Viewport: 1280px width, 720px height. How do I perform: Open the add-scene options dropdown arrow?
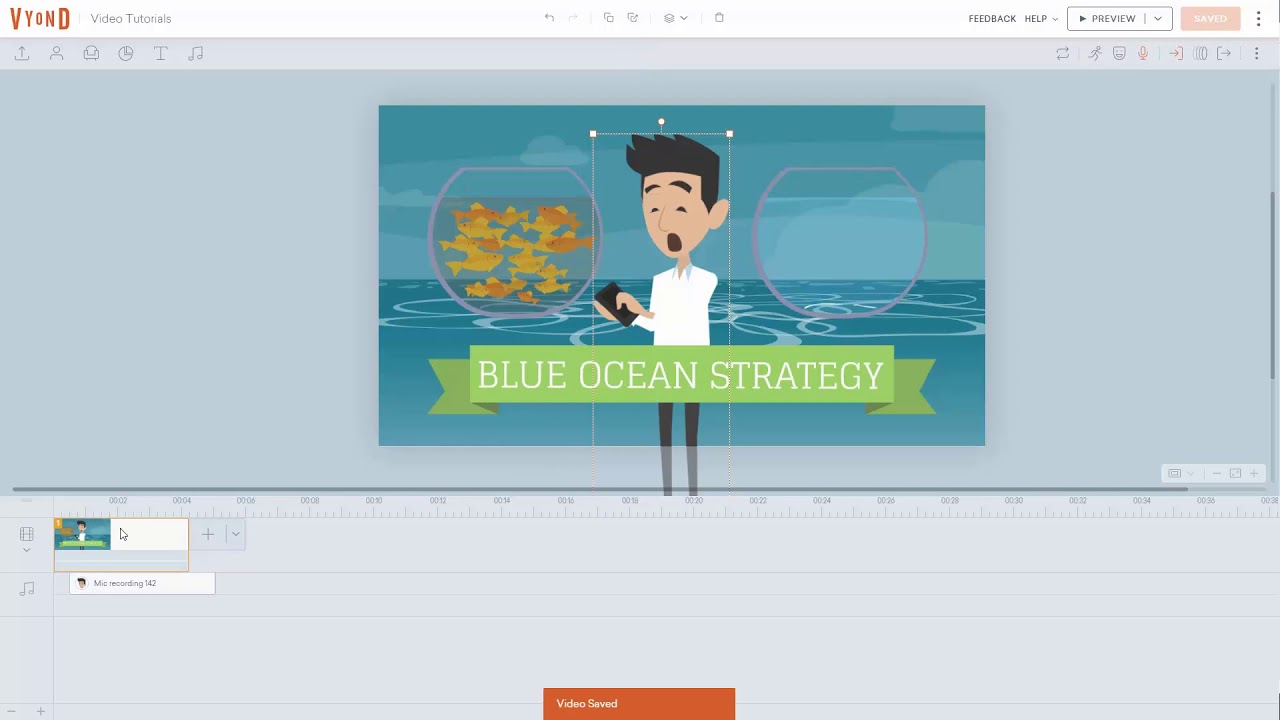[x=235, y=534]
